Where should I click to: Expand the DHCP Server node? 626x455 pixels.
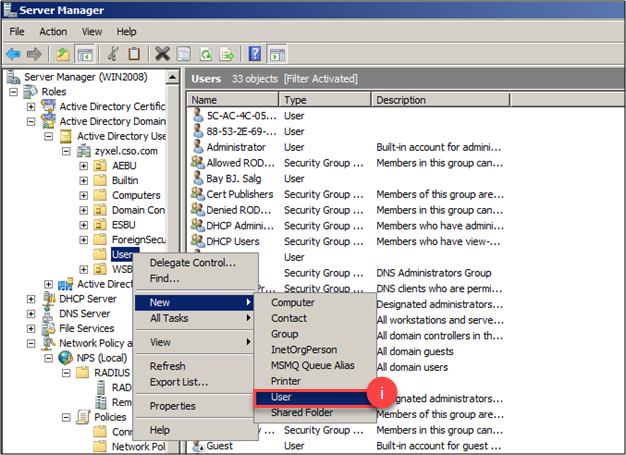[x=31, y=299]
